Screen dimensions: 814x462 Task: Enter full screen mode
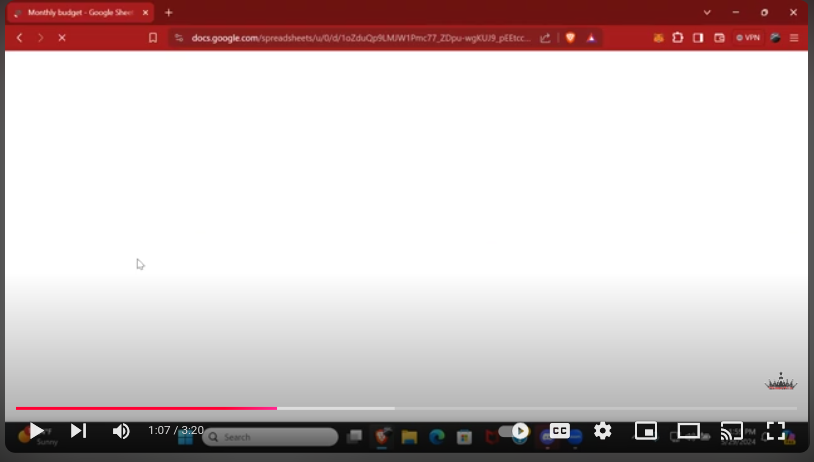coord(775,431)
